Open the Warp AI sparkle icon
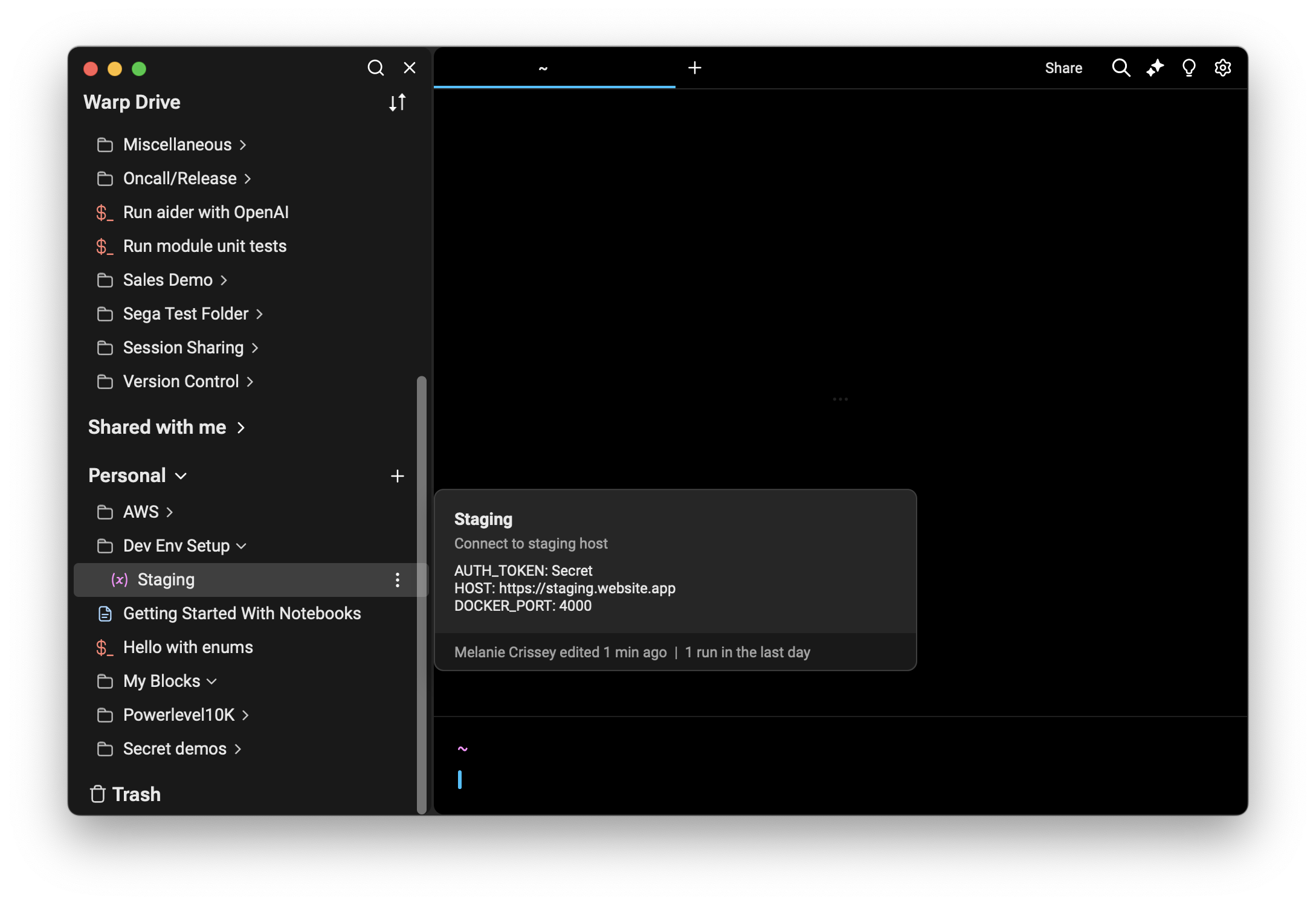The height and width of the screenshot is (905, 1316). (x=1155, y=68)
